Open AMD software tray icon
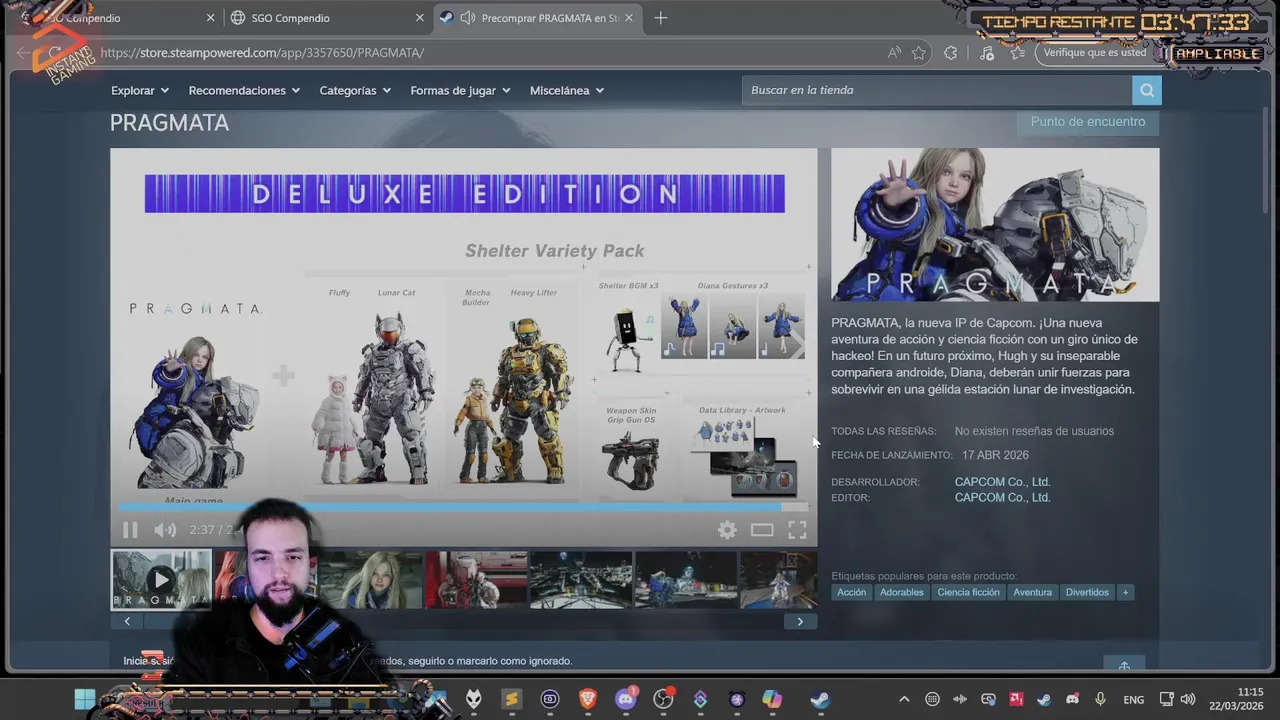Image resolution: width=1280 pixels, height=720 pixels. pos(1016,699)
